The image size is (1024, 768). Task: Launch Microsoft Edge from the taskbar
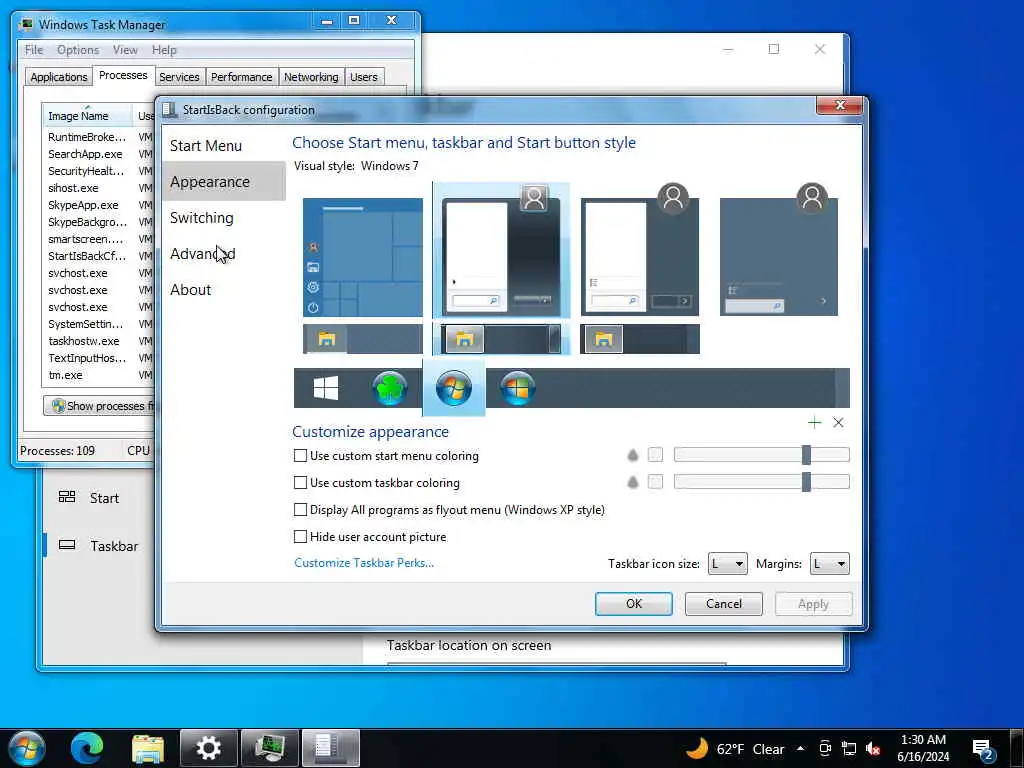click(x=87, y=748)
